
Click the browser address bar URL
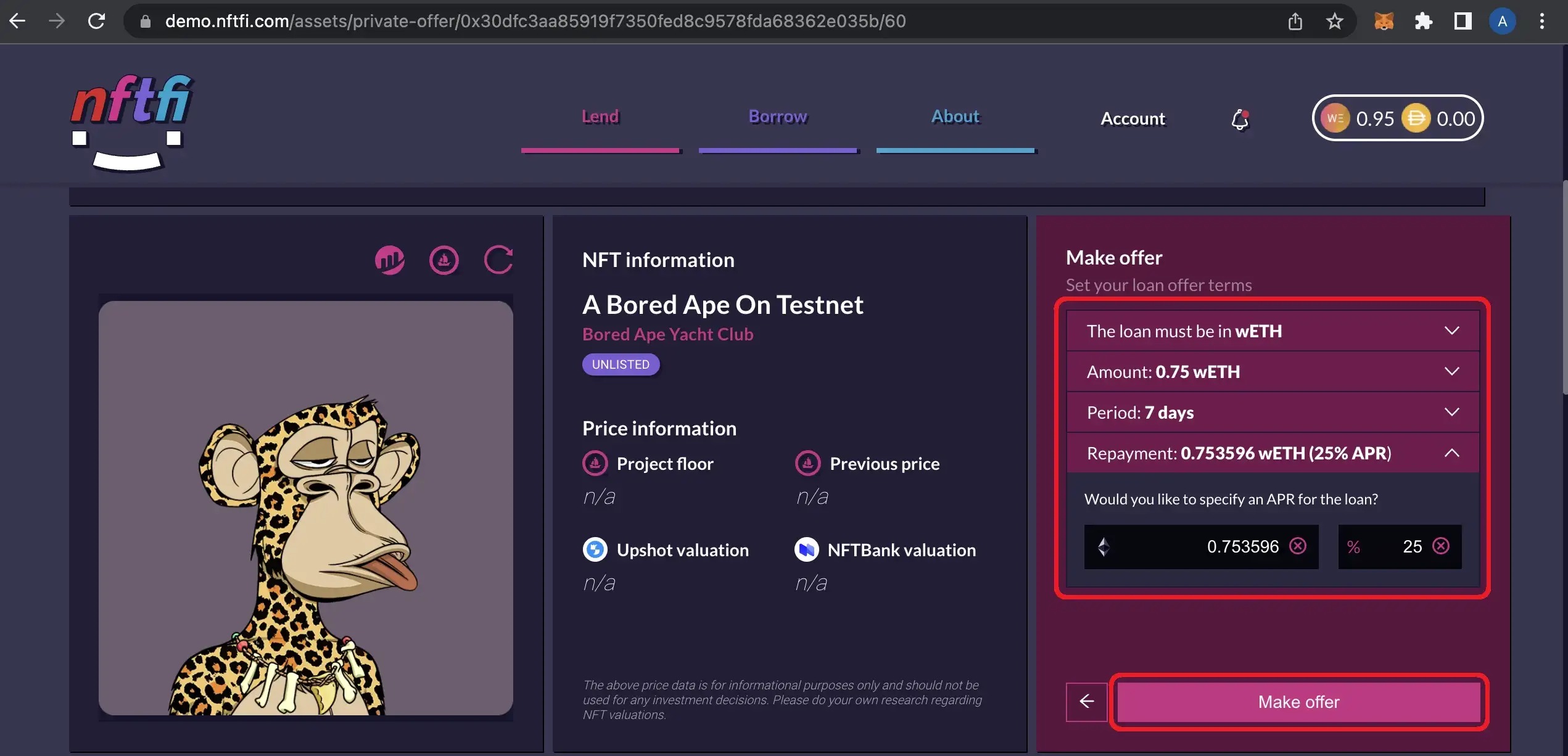pos(535,22)
